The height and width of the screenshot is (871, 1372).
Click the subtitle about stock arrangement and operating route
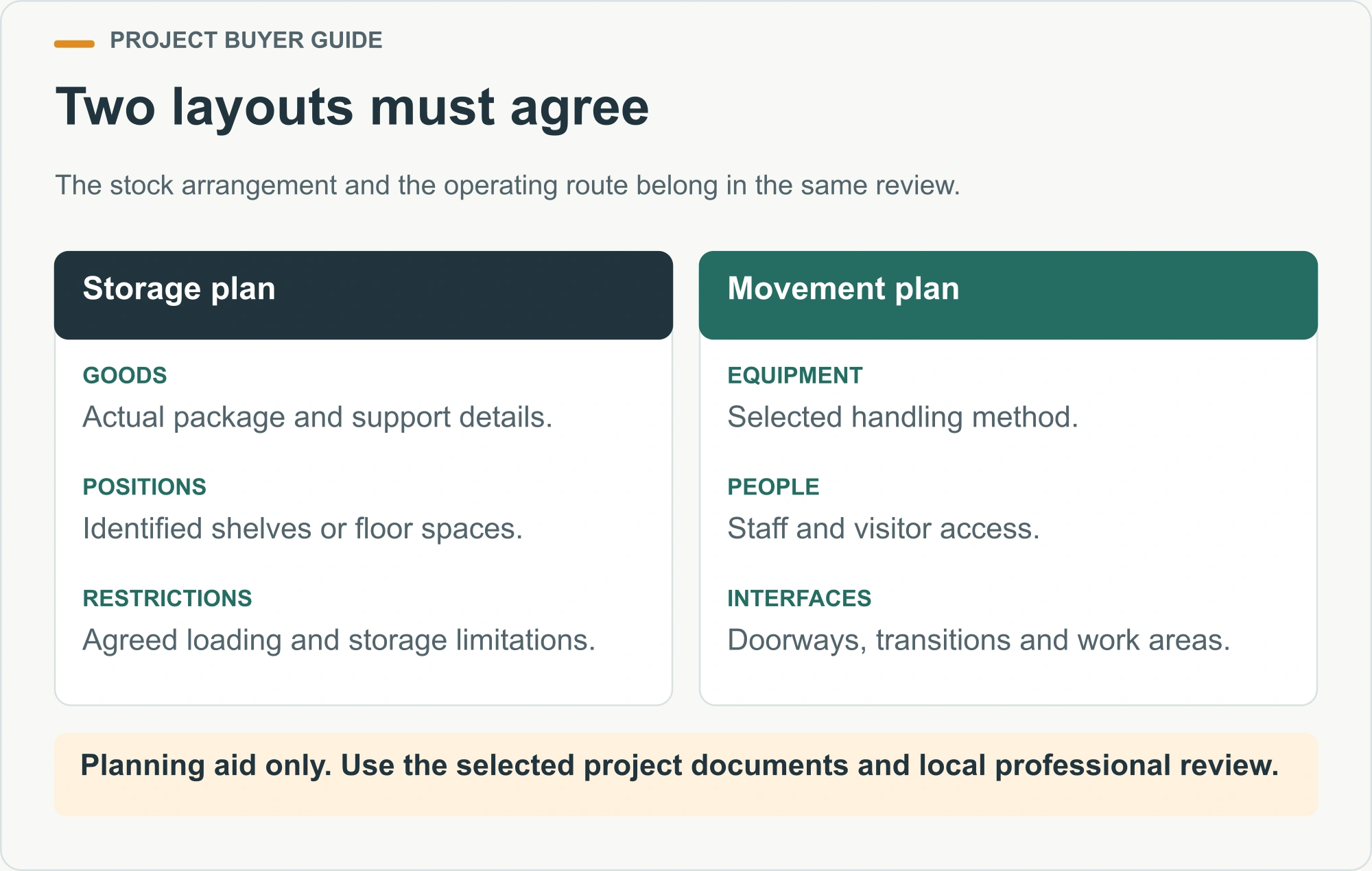coord(508,185)
